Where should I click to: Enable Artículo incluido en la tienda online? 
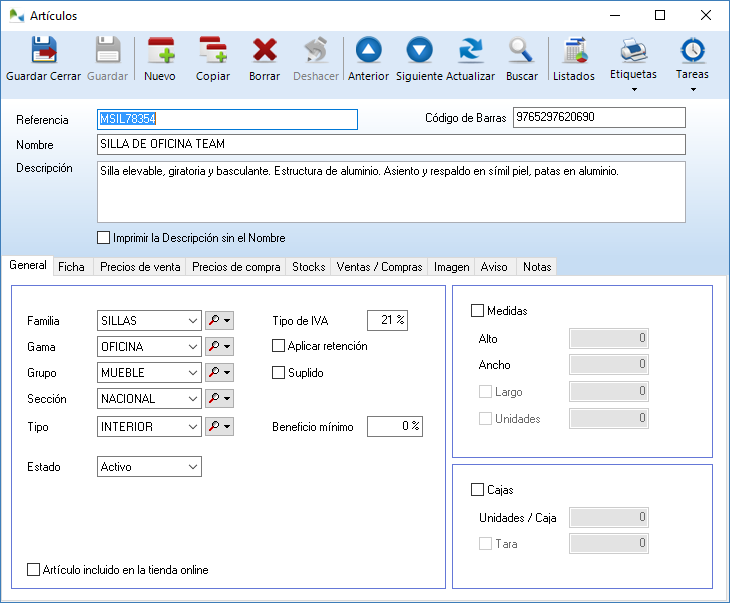[x=34, y=570]
